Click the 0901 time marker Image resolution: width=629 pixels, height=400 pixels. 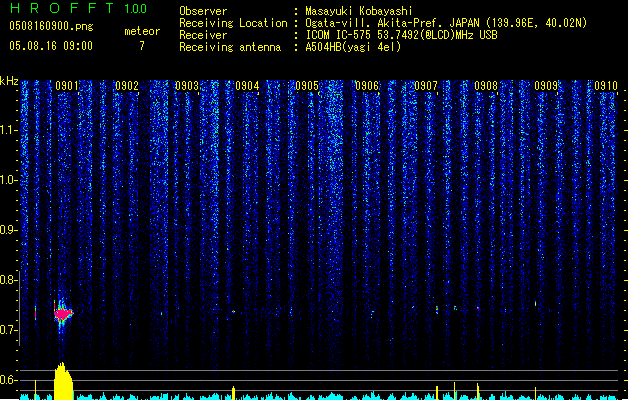[67, 86]
